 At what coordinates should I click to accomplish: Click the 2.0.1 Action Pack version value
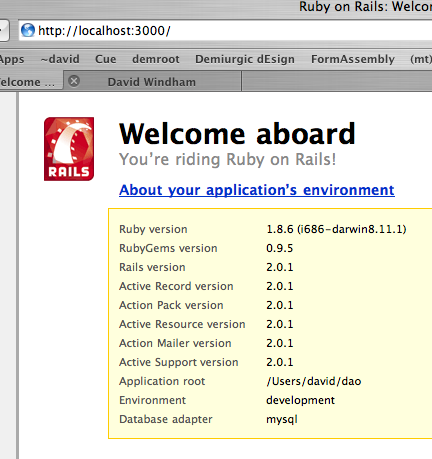click(x=280, y=305)
